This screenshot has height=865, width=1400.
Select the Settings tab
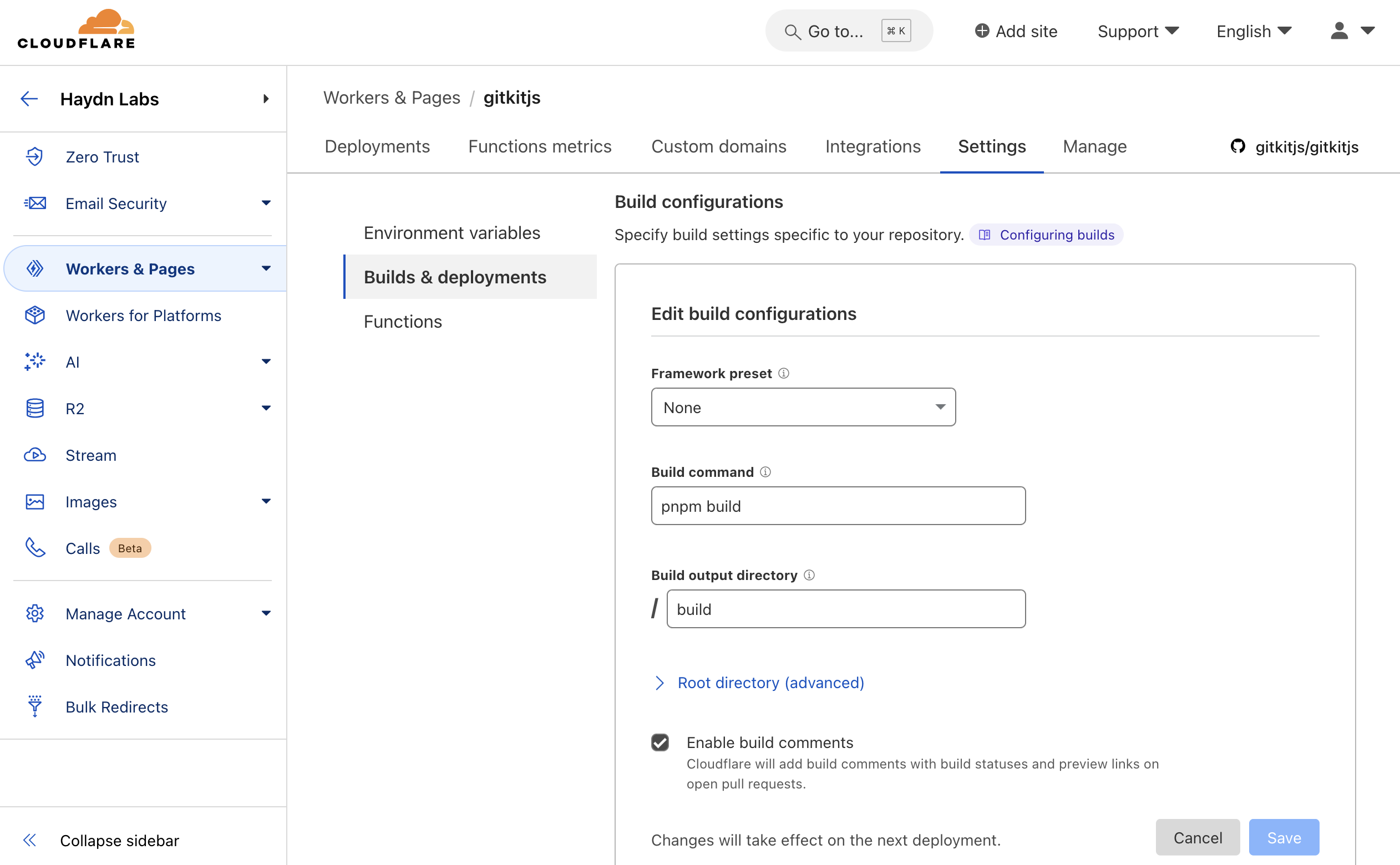point(992,146)
